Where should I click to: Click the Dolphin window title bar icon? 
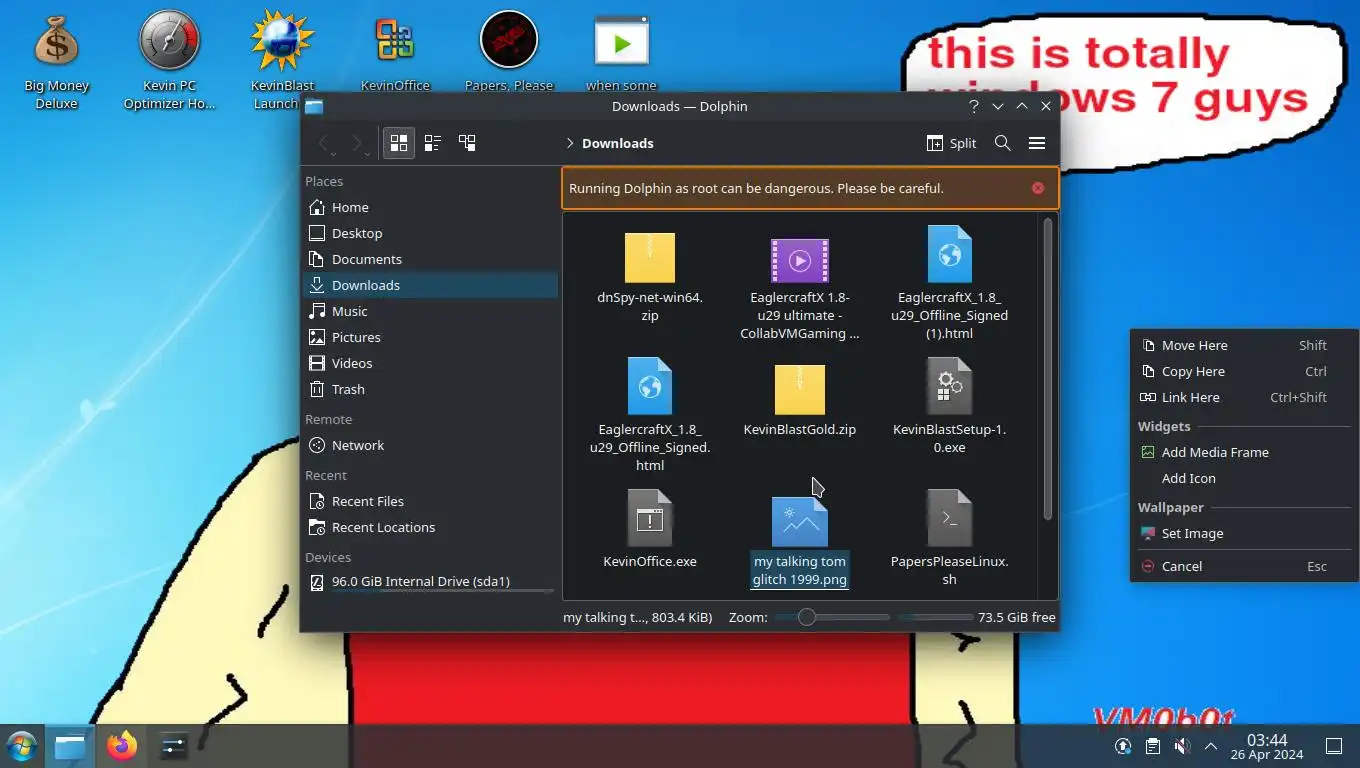click(314, 106)
